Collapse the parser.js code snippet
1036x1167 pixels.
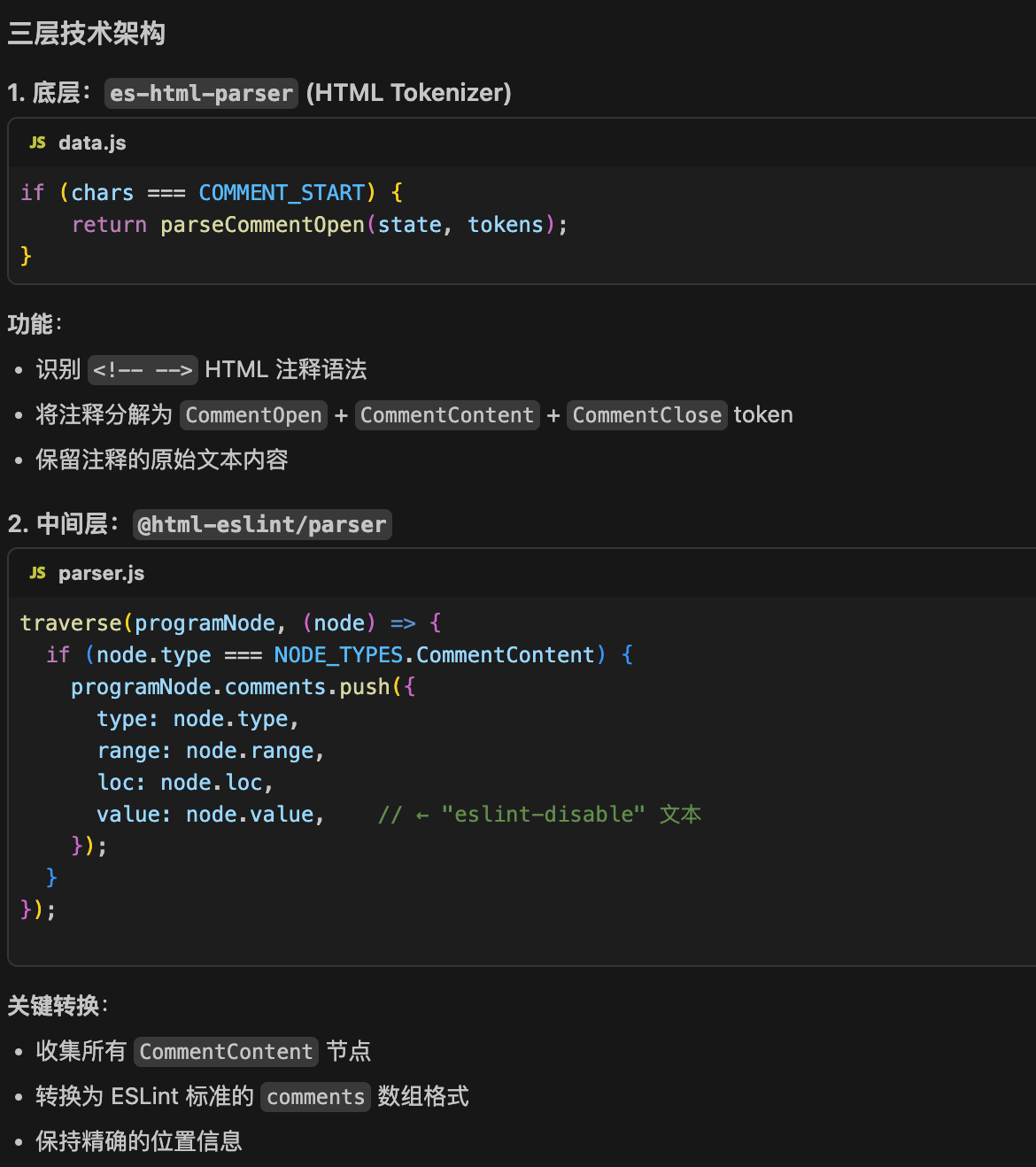[518, 573]
